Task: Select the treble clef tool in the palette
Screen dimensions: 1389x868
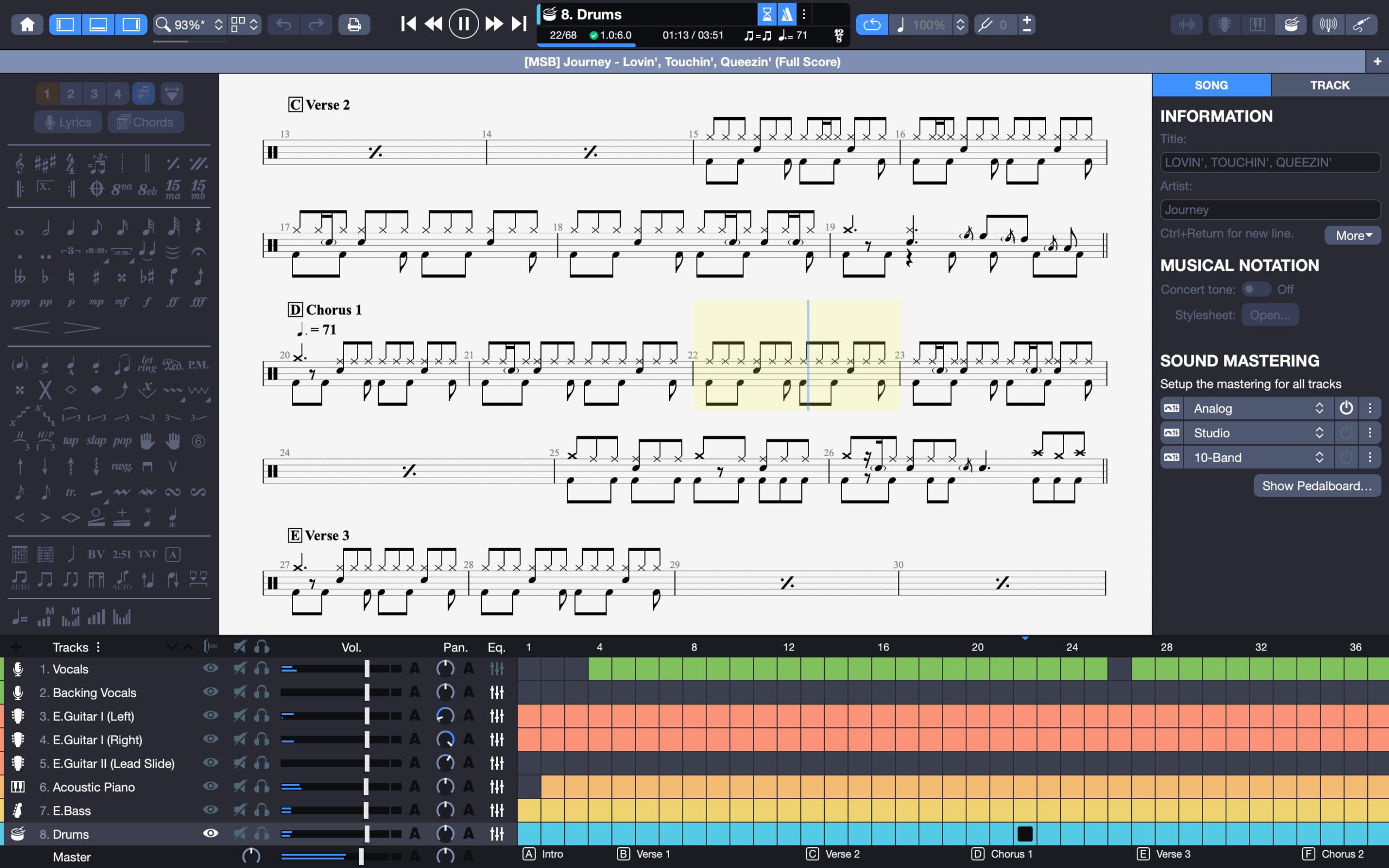Action: tap(20, 164)
